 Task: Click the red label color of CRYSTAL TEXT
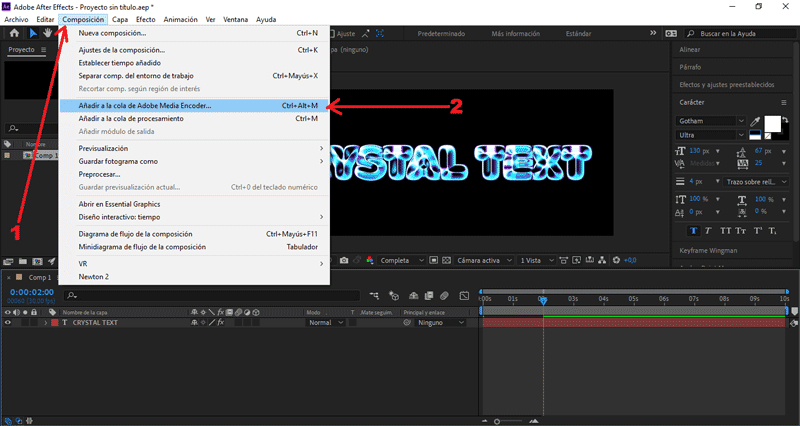pos(55,322)
